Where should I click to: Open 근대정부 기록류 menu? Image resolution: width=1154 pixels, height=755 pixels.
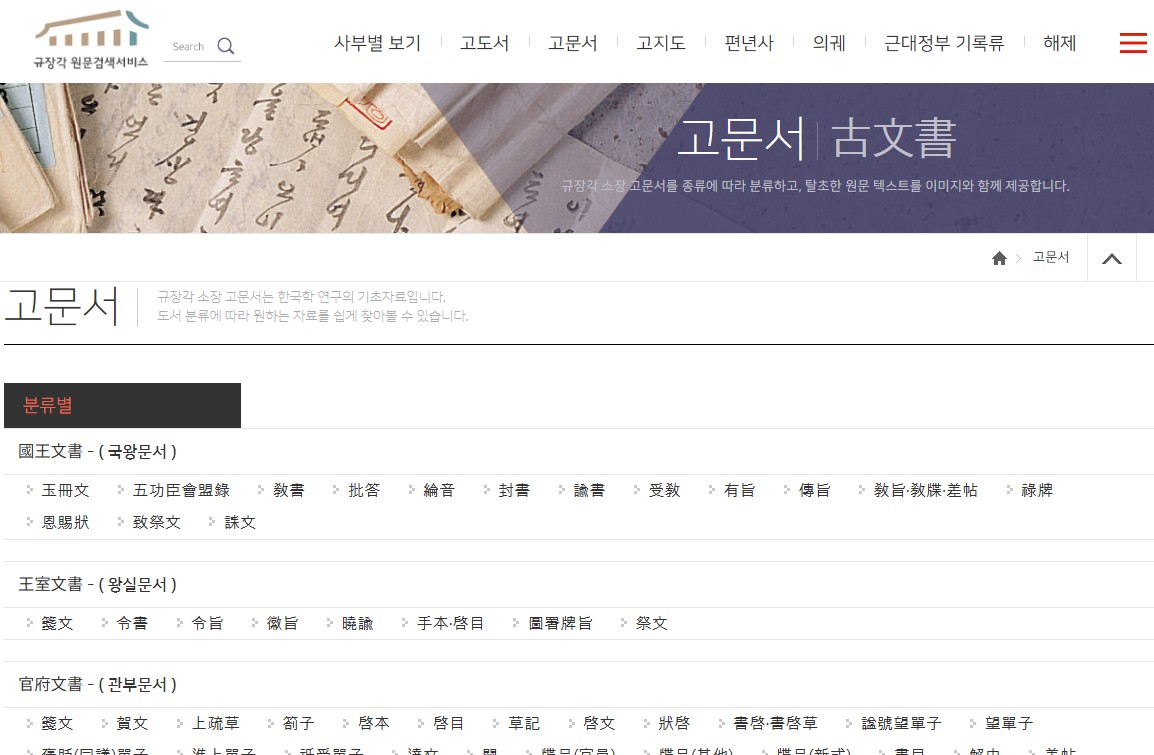click(x=944, y=43)
